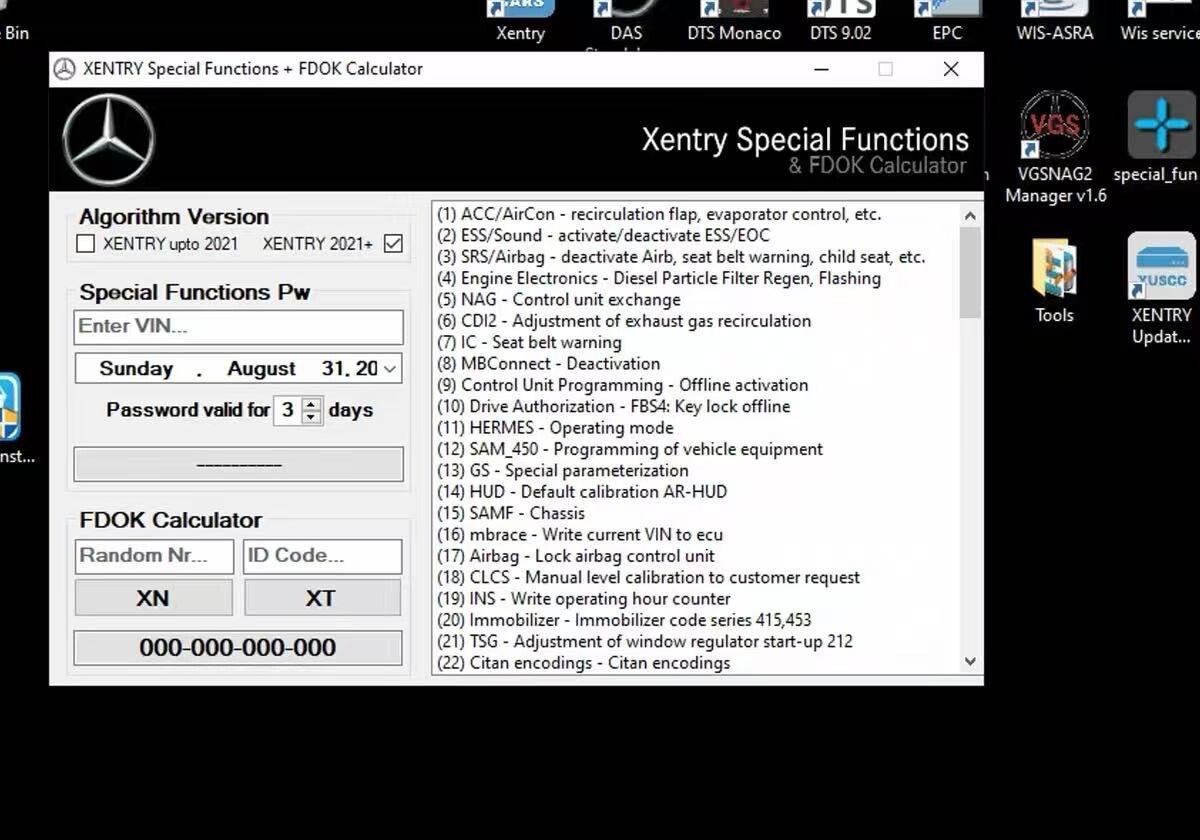The image size is (1200, 840).
Task: Select (17) Airbag Lock control unit
Action: (576, 556)
